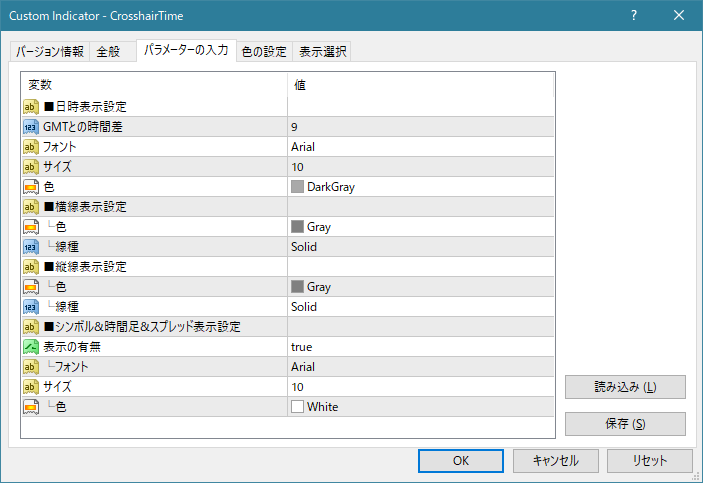Click the boolean icon beside 表示の有無
Viewport: 703px width, 483px height.
coord(31,347)
